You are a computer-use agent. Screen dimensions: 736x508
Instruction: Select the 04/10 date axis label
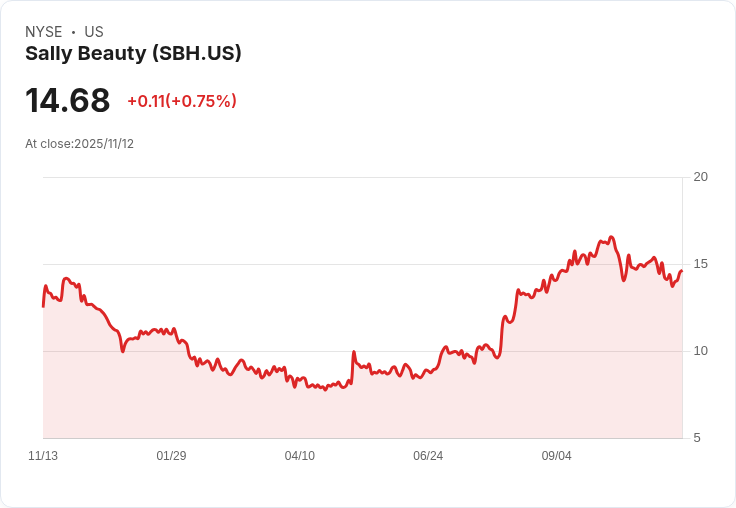pos(299,456)
